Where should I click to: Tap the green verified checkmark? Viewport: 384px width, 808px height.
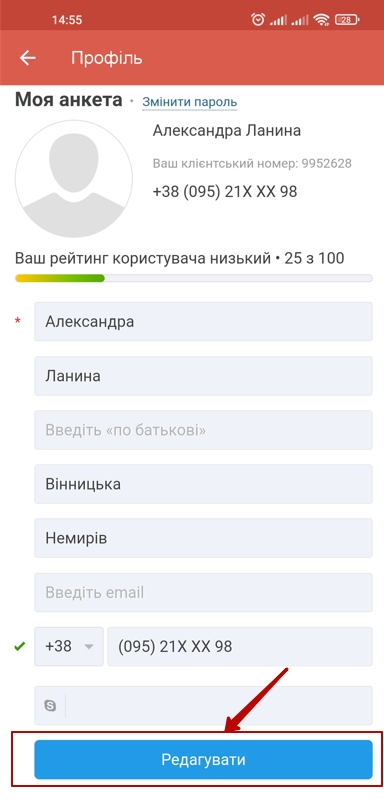click(20, 646)
